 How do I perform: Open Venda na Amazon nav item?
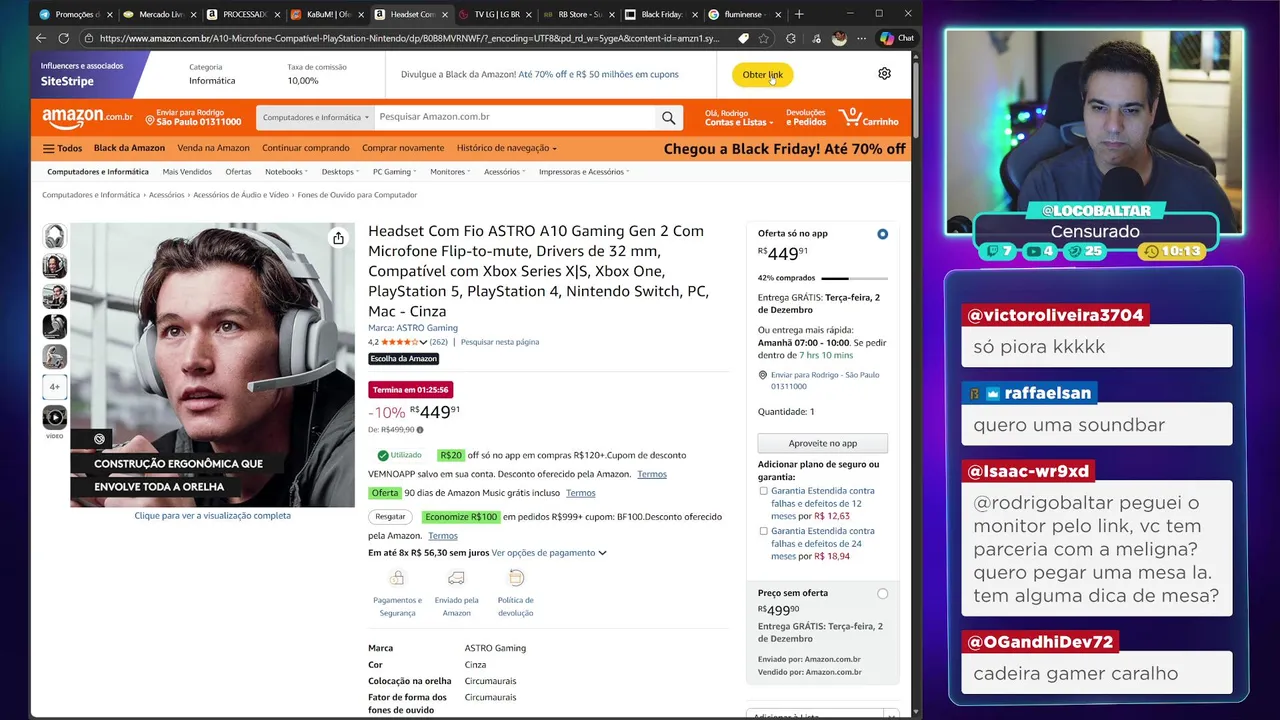213,148
